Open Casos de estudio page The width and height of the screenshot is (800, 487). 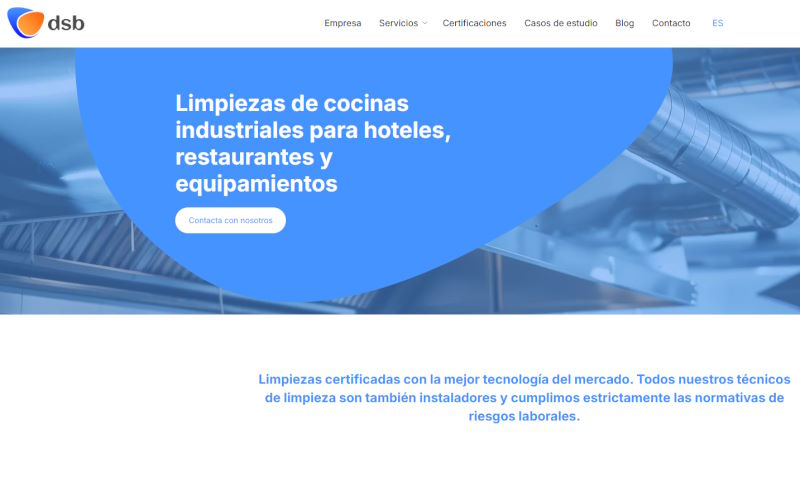(x=561, y=23)
